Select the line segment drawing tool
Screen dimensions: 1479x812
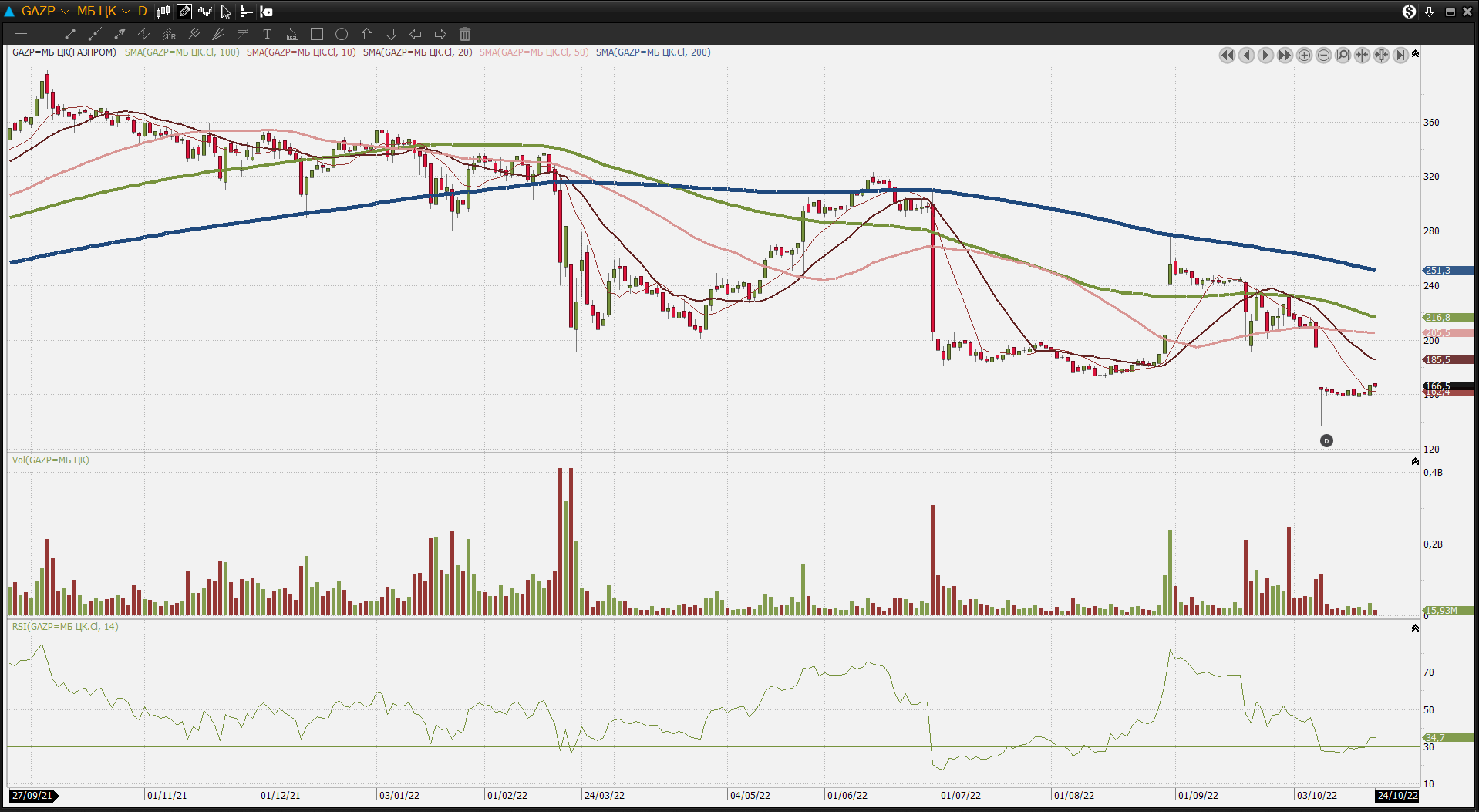click(x=70, y=34)
